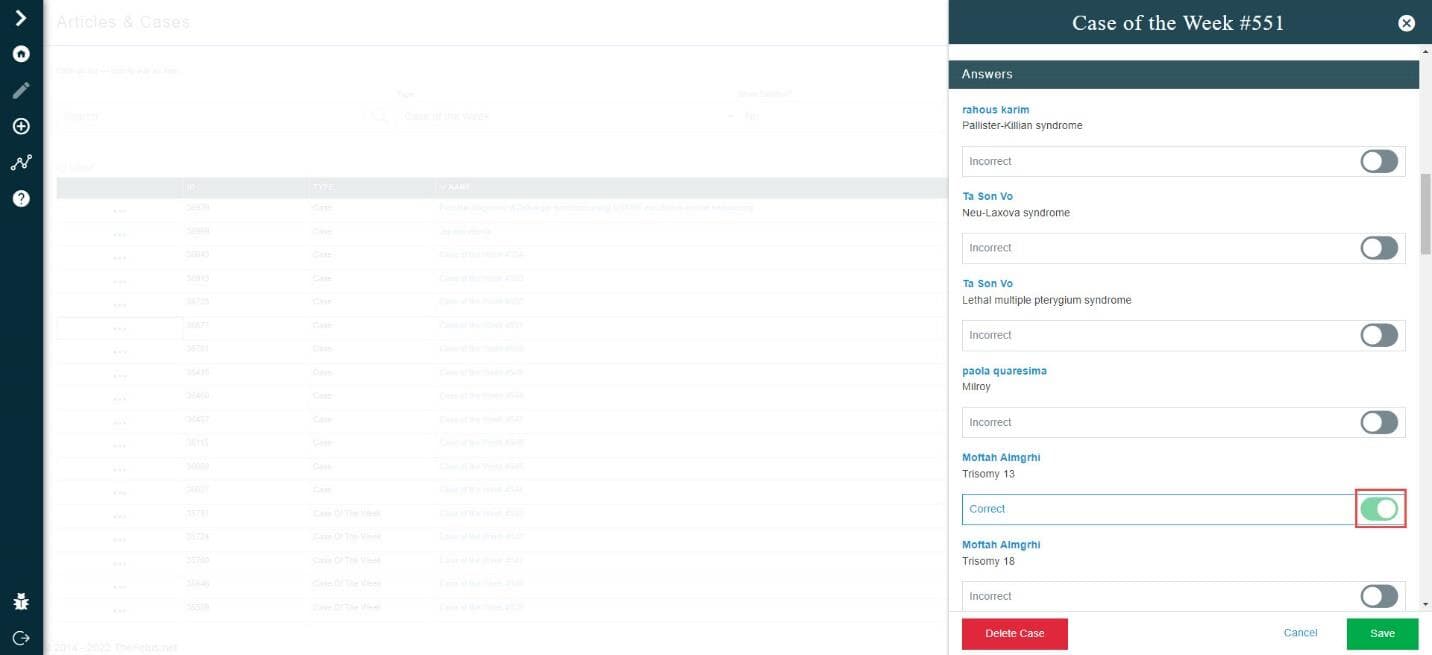This screenshot has width=1432, height=655.
Task: Turn off the Trisomy 13 correct toggle
Action: 1380,509
